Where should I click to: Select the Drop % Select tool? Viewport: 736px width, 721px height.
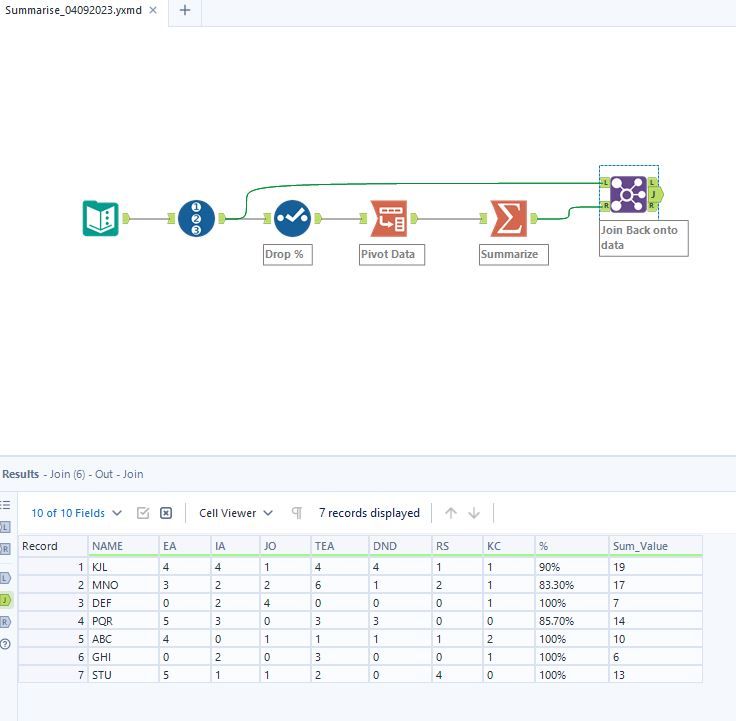(292, 218)
